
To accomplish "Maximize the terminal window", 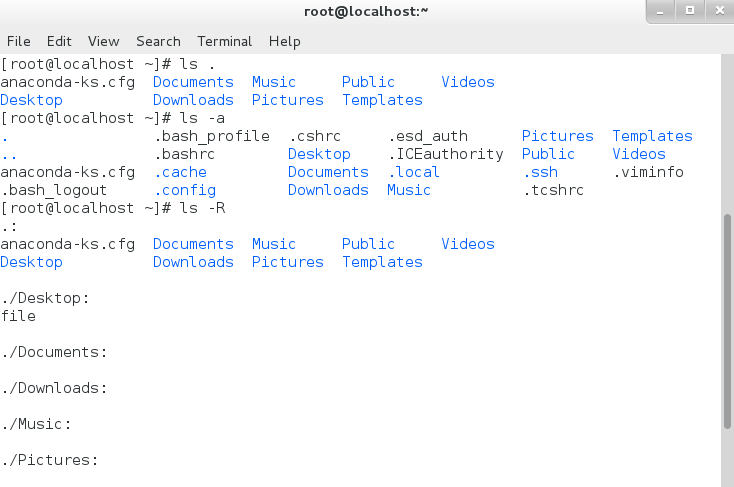I will pos(690,11).
